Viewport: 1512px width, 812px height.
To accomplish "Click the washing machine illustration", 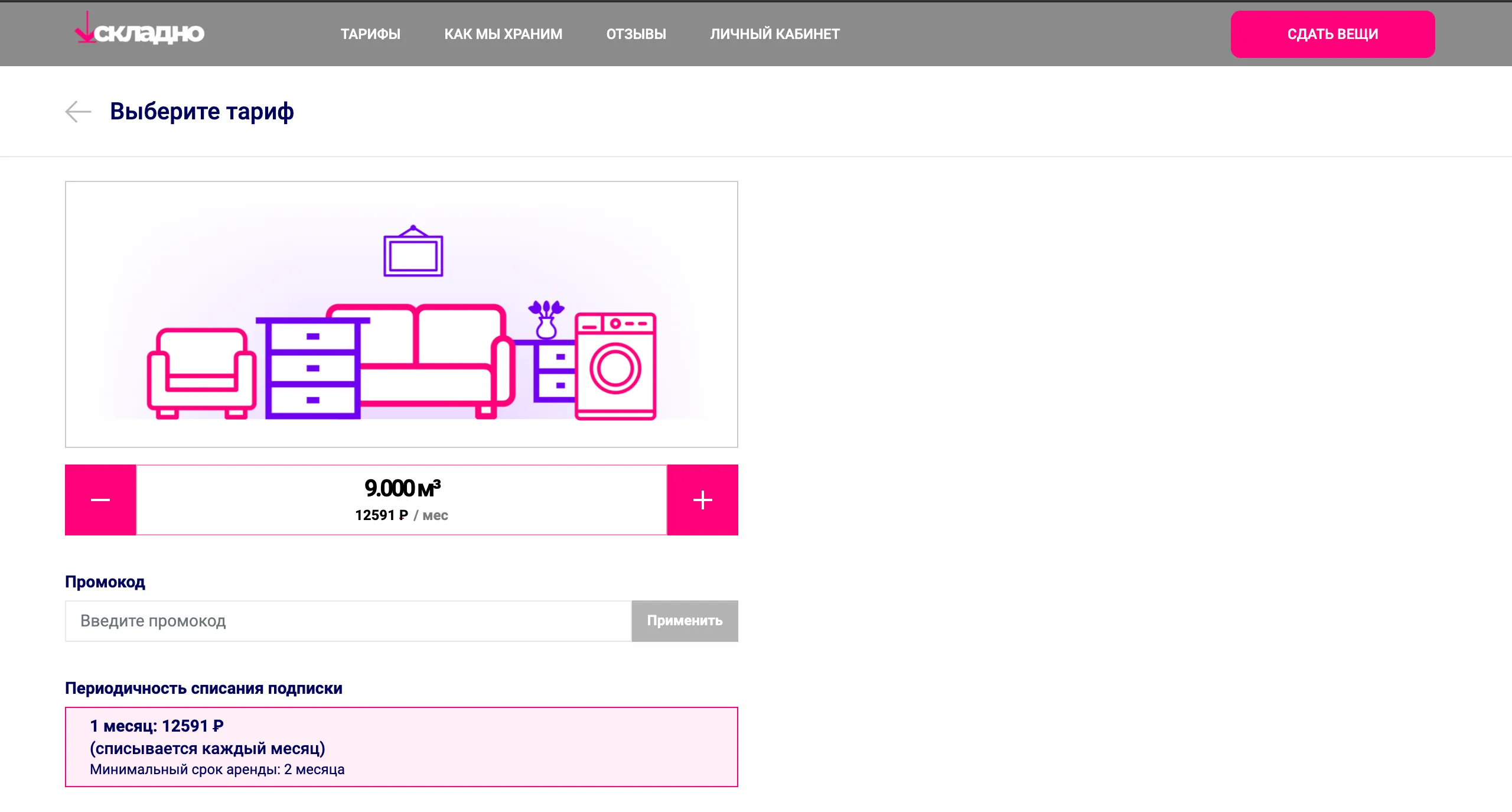I will click(615, 366).
